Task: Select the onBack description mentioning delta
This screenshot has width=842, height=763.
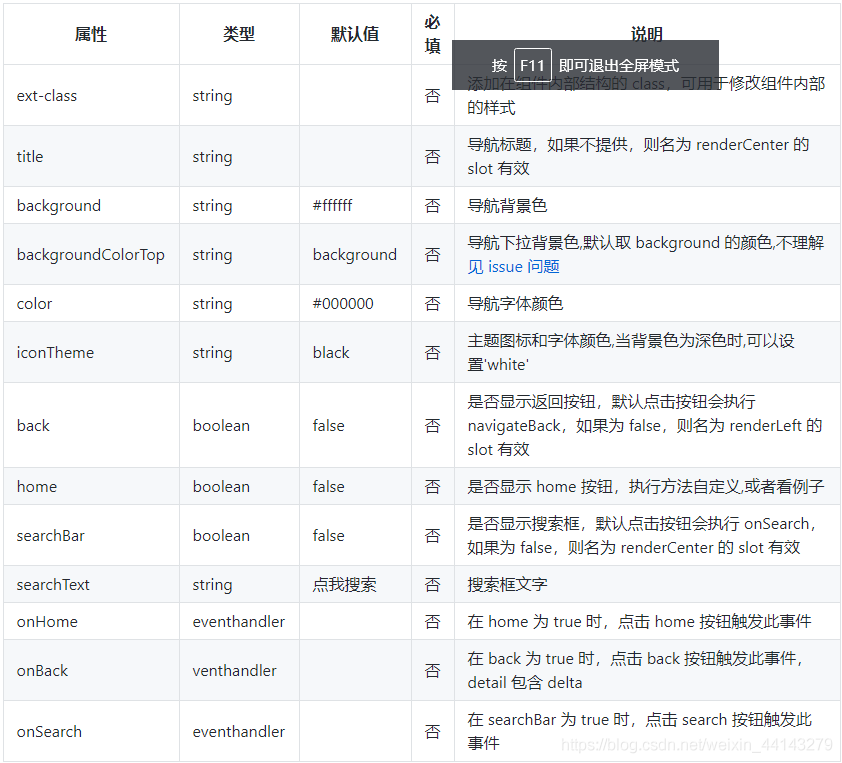Action: tap(635, 670)
